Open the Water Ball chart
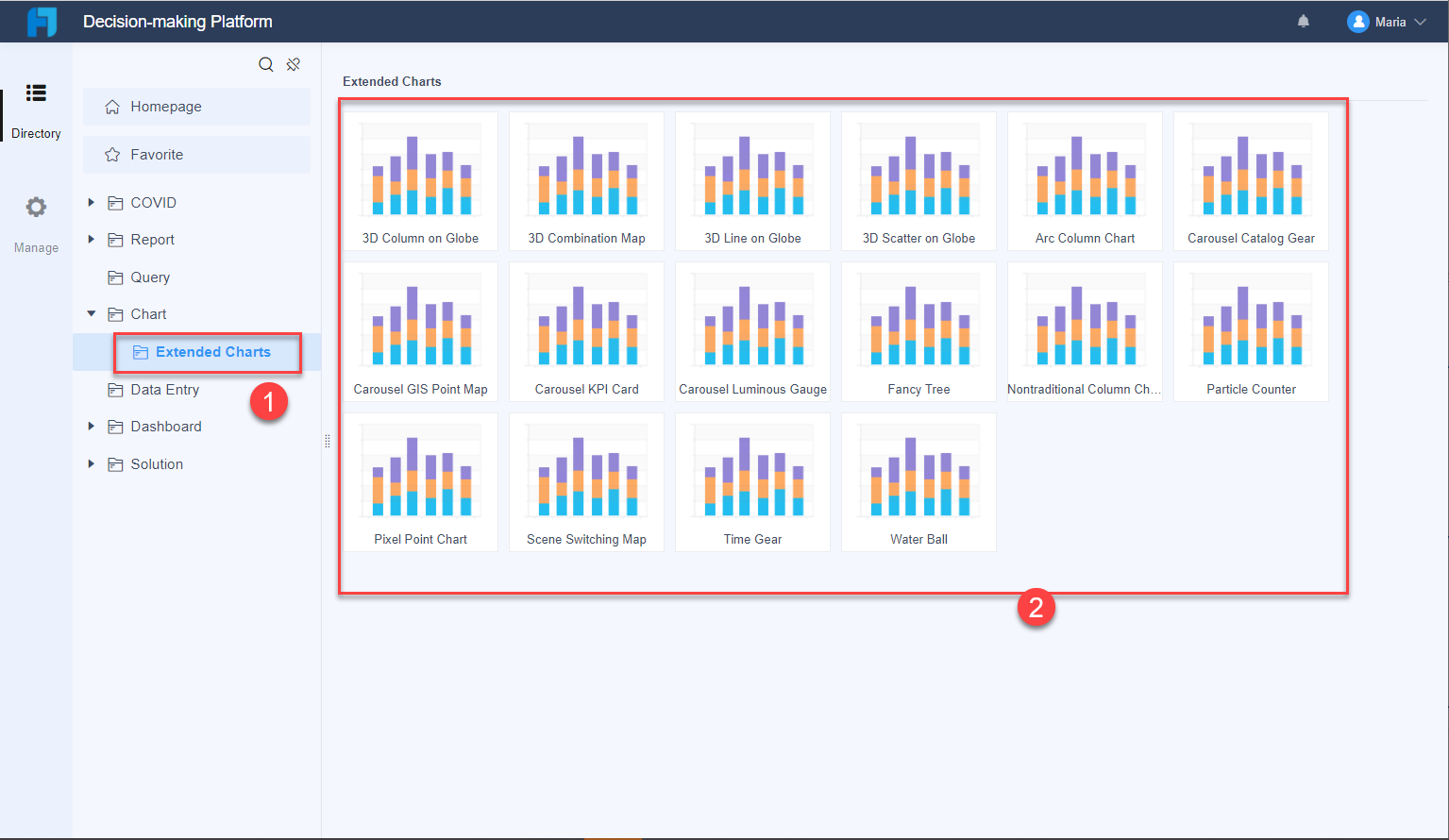Screen dimensions: 1449x840 click(x=919, y=482)
